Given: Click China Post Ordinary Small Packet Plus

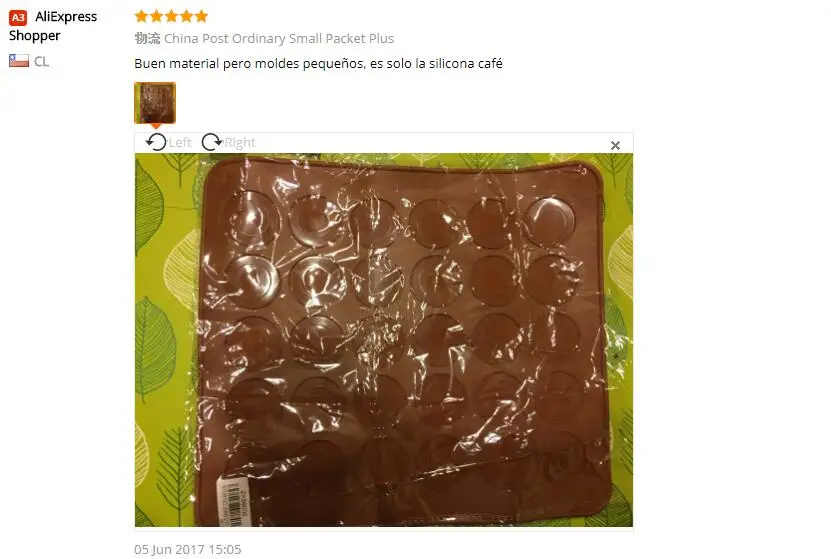Looking at the screenshot, I should tap(279, 39).
